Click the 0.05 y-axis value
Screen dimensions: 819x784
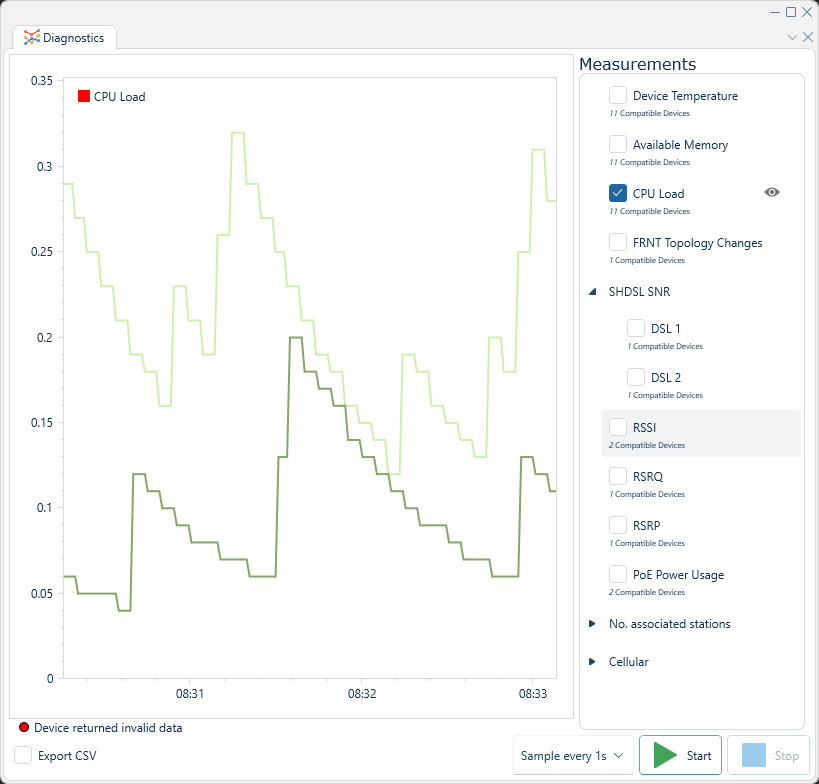(x=42, y=593)
